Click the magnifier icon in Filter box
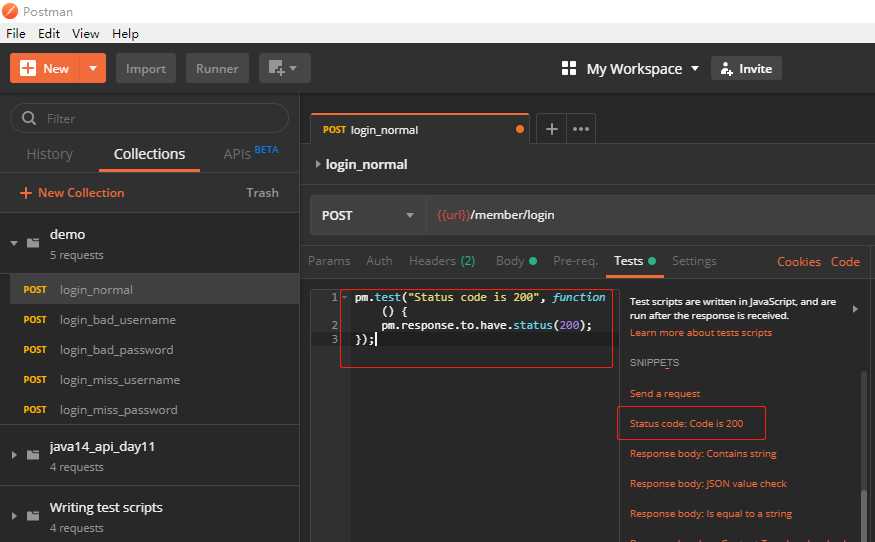 tap(28, 118)
